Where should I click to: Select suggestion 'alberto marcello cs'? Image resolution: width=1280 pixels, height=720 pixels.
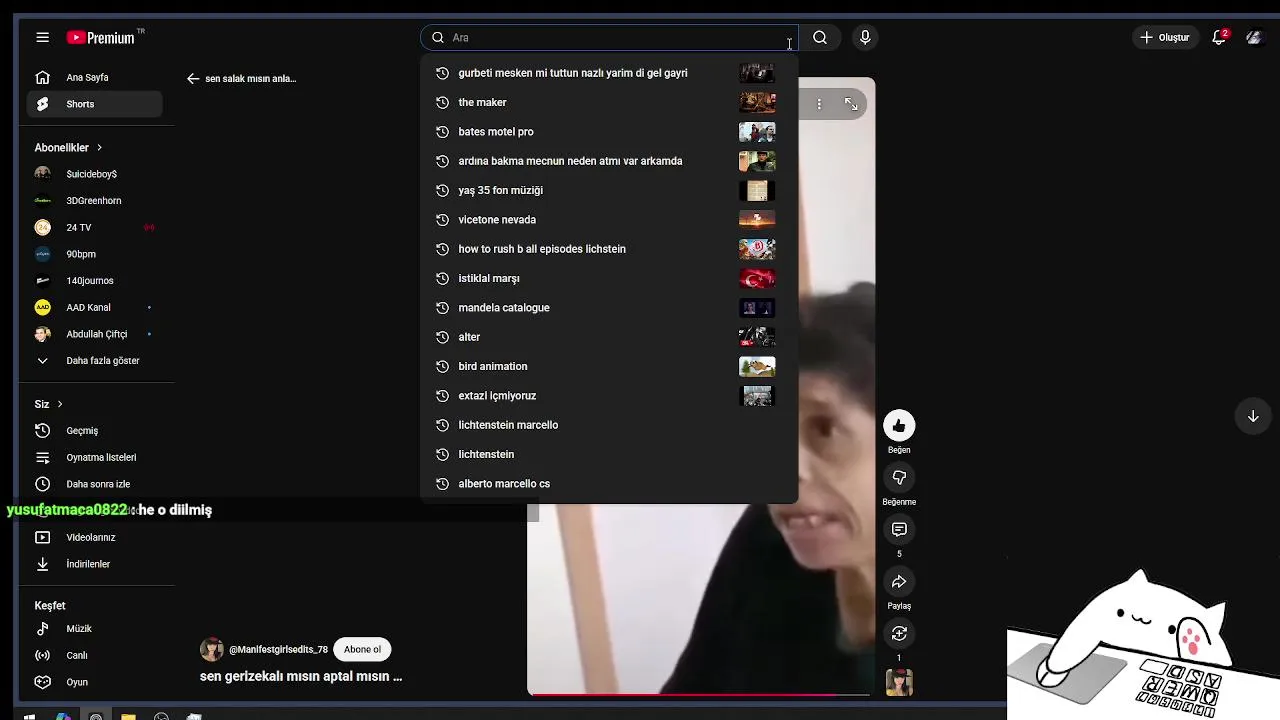point(609,483)
